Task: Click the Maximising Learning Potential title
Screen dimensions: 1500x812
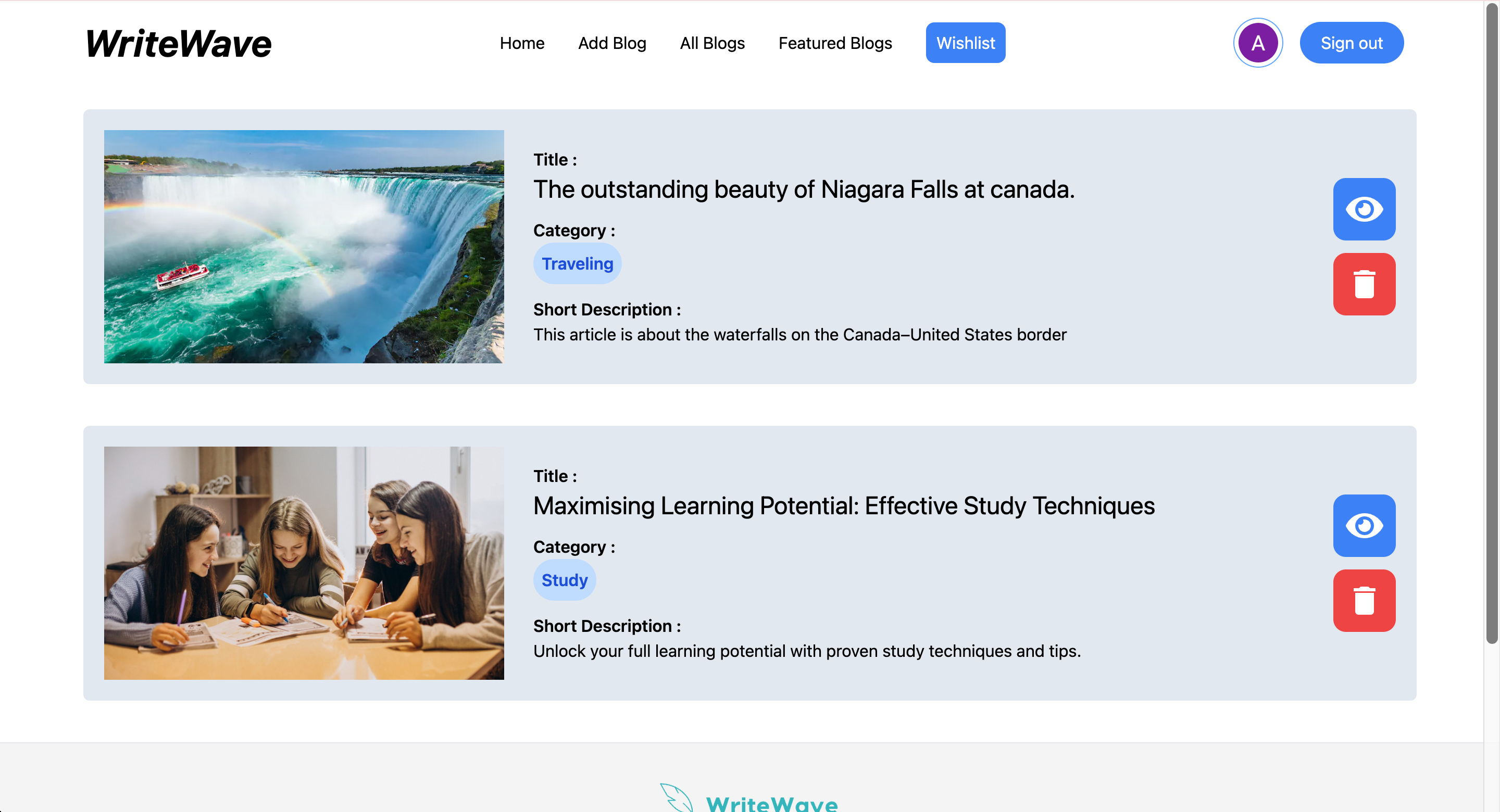Action: [x=844, y=506]
